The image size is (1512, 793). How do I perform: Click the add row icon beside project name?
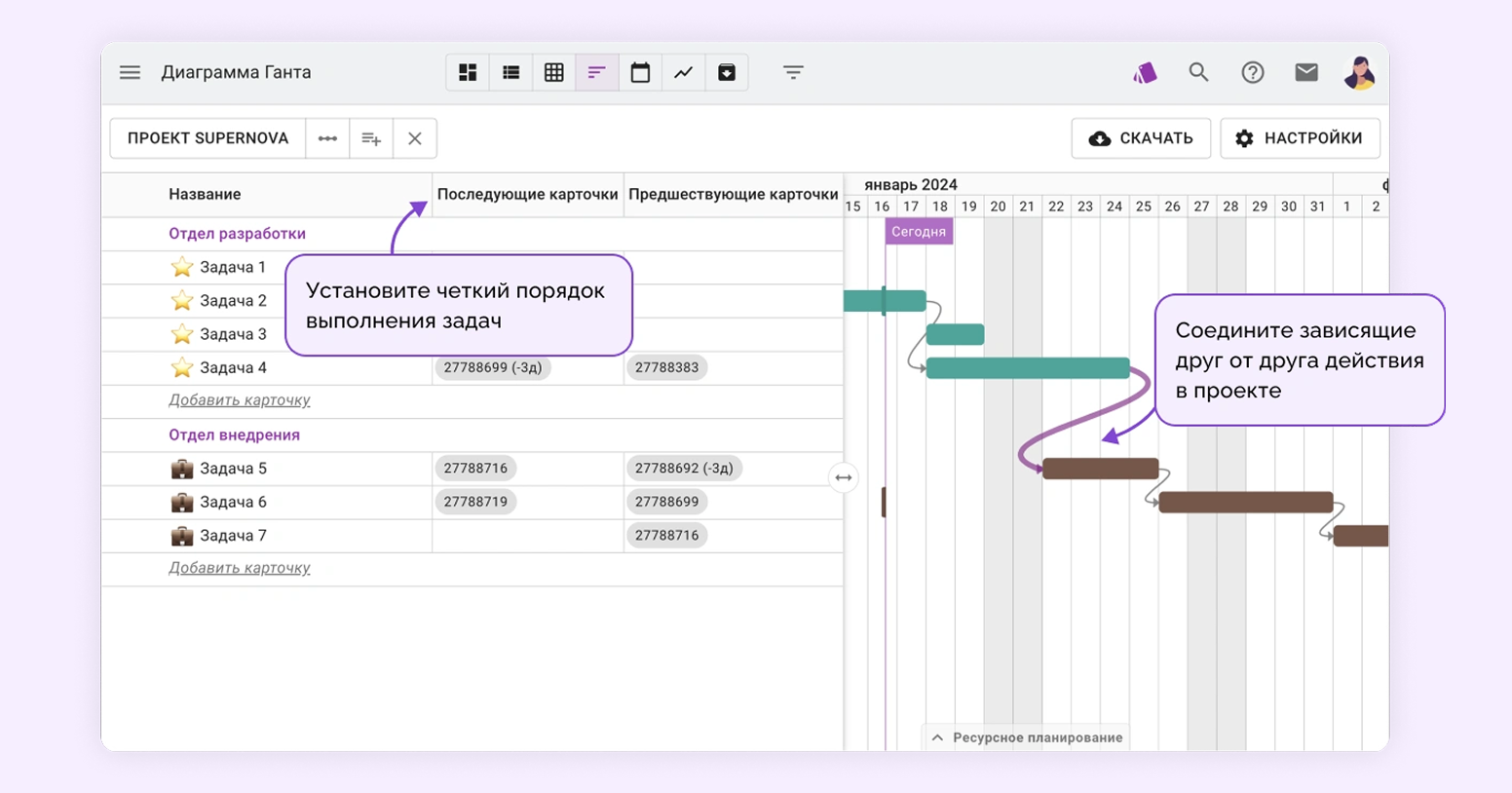coord(371,138)
